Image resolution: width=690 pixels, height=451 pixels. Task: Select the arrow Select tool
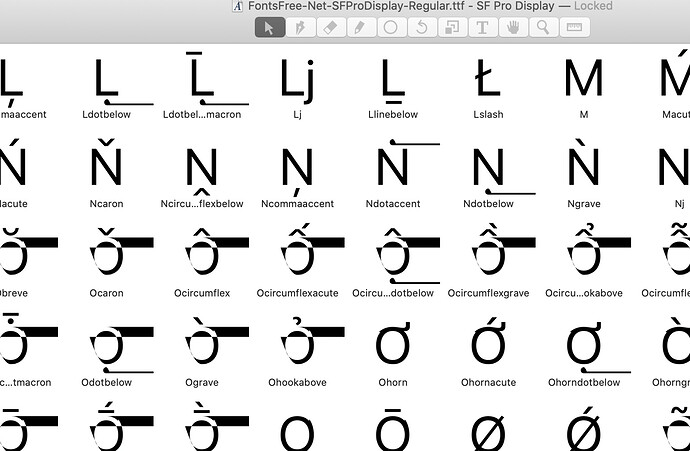click(x=270, y=28)
